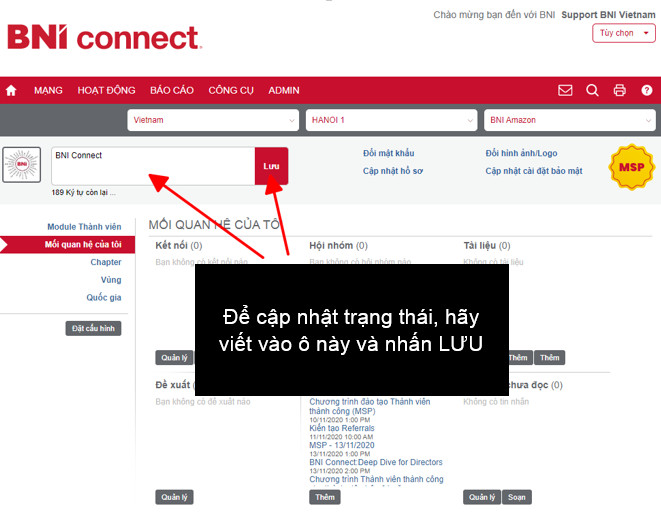Click Thêm button below the events list
Screen dimensions: 661x516
325,497
